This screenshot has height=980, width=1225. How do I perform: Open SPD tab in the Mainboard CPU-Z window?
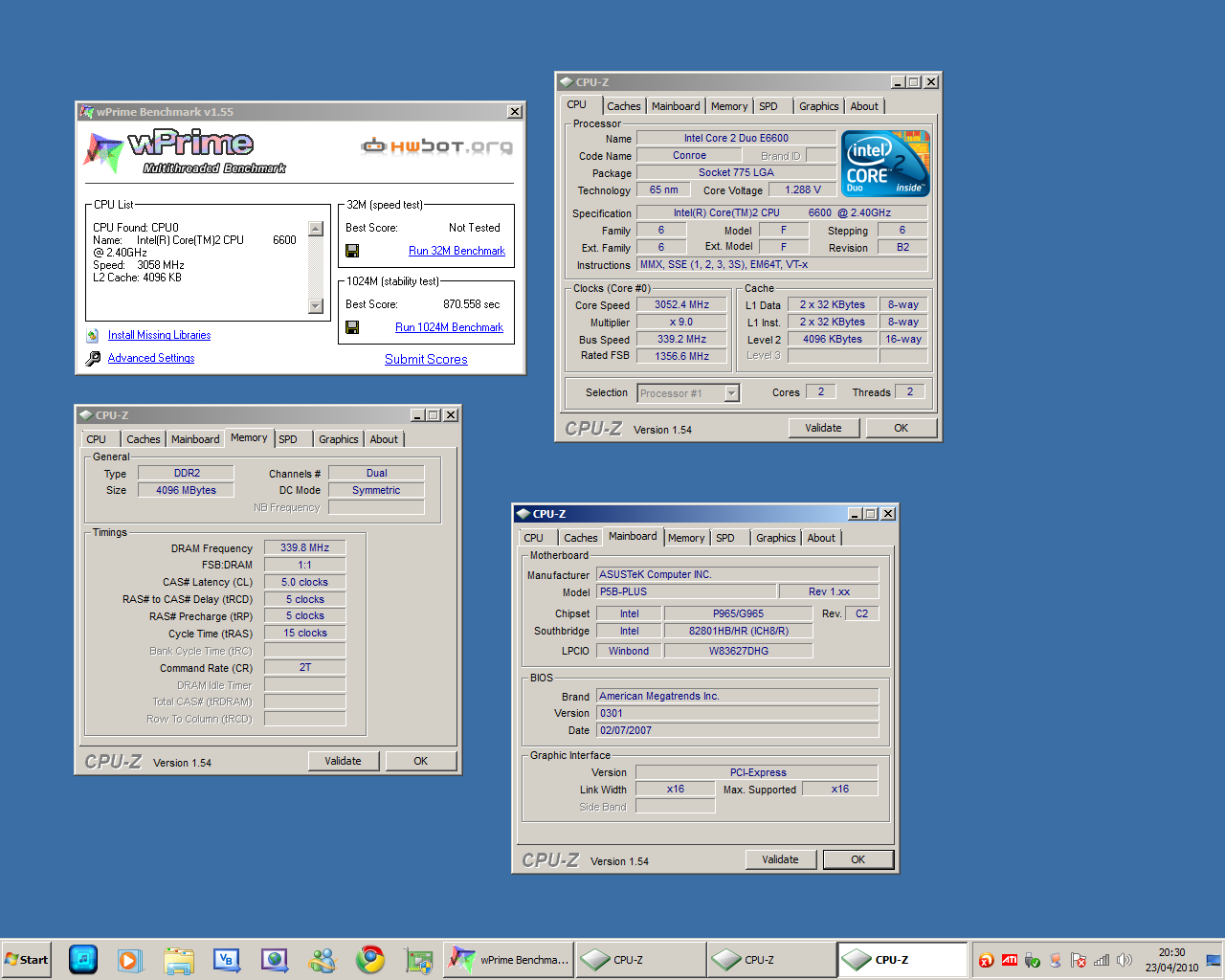pyautogui.click(x=725, y=538)
